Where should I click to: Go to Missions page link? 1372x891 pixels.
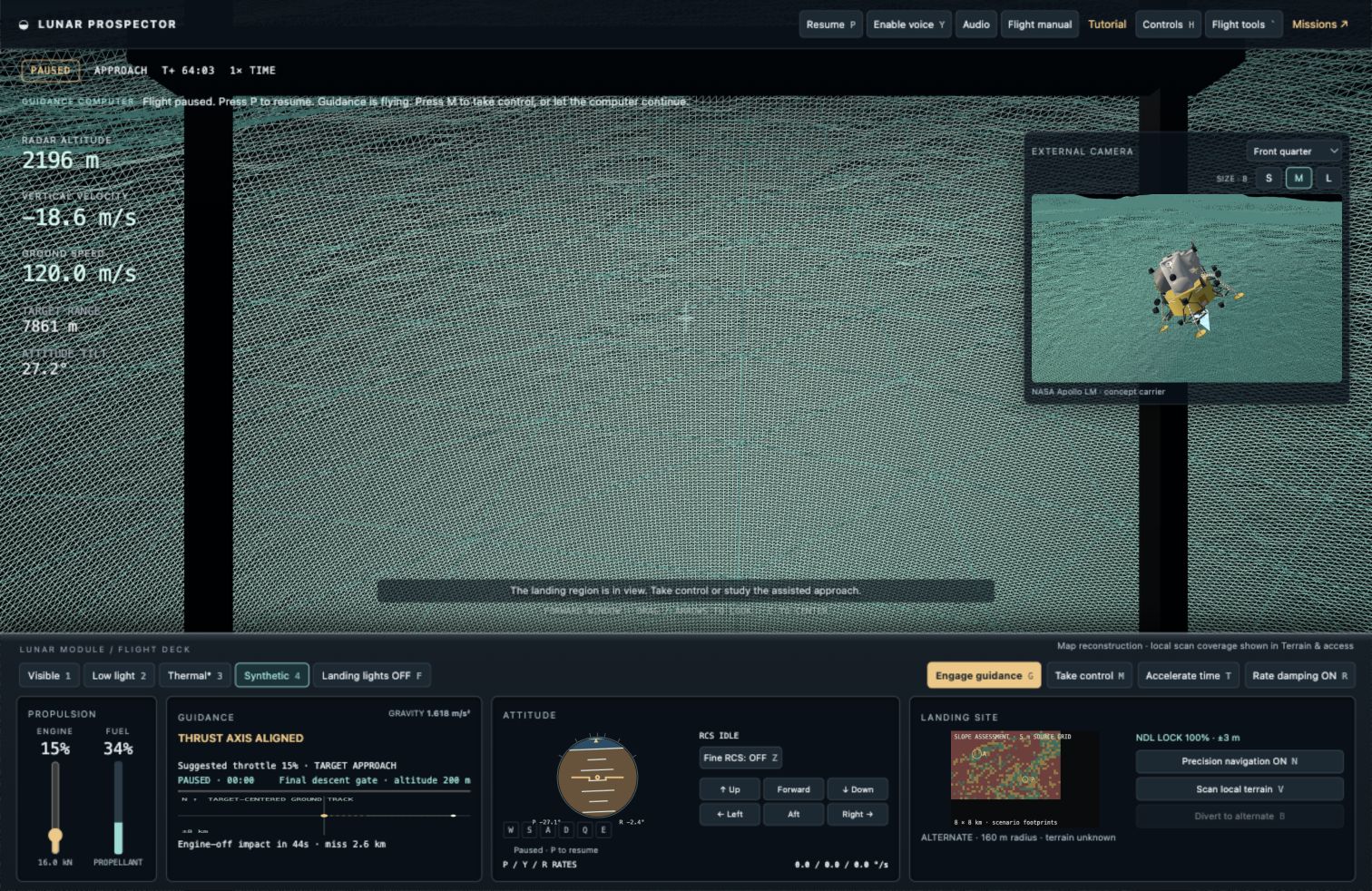[1319, 24]
